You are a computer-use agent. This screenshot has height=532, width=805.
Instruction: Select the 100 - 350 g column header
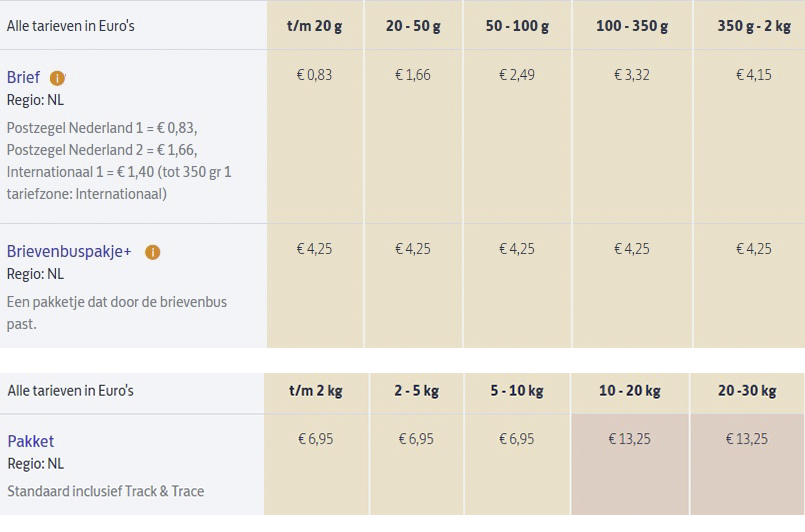632,26
